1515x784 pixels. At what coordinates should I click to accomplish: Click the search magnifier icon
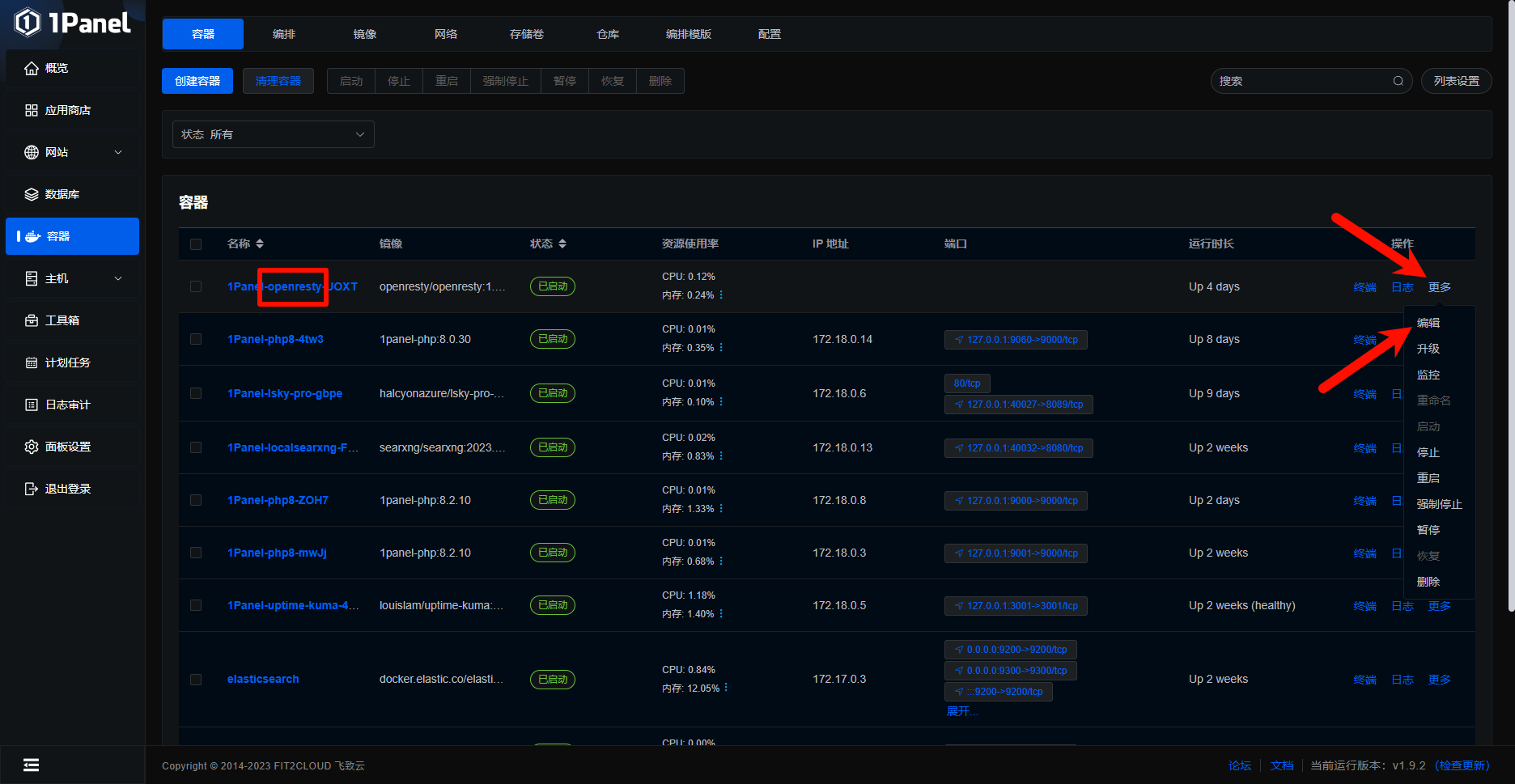pos(1398,81)
